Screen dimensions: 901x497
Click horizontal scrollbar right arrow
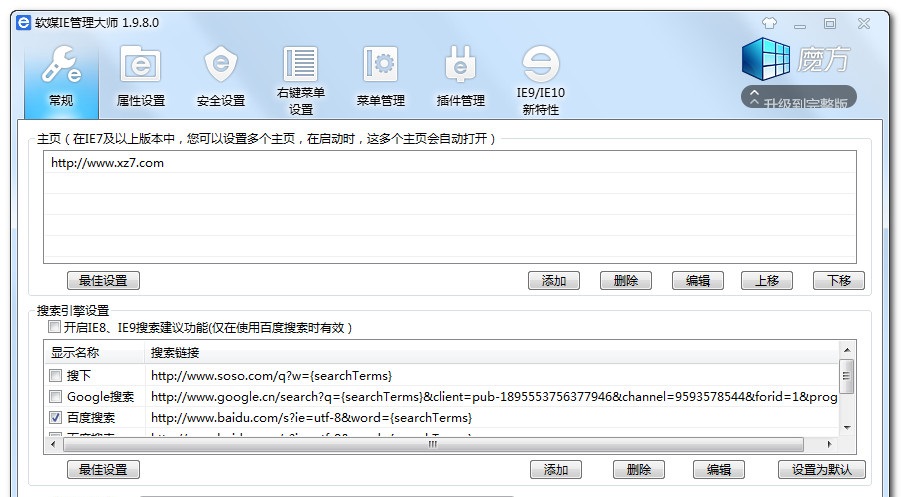coord(829,444)
